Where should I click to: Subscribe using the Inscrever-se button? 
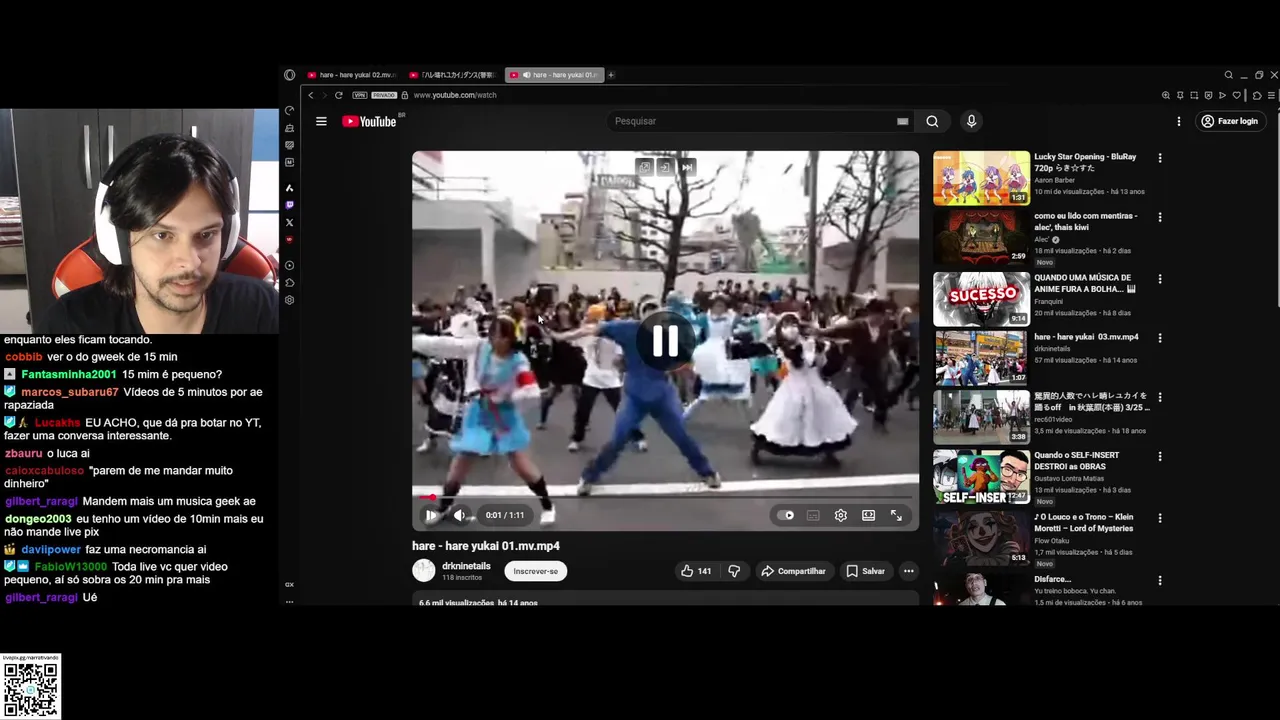click(536, 571)
